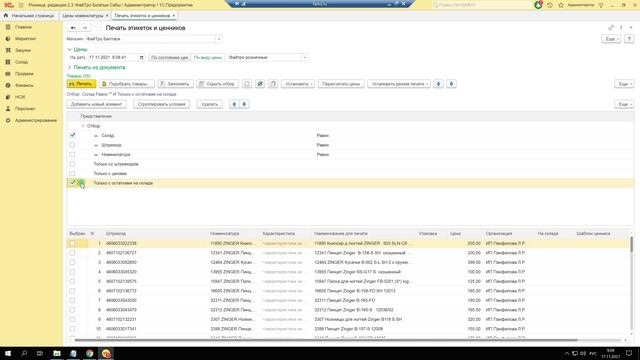
Task: Uncheck the Склад filter checkbox
Action: click(x=72, y=135)
